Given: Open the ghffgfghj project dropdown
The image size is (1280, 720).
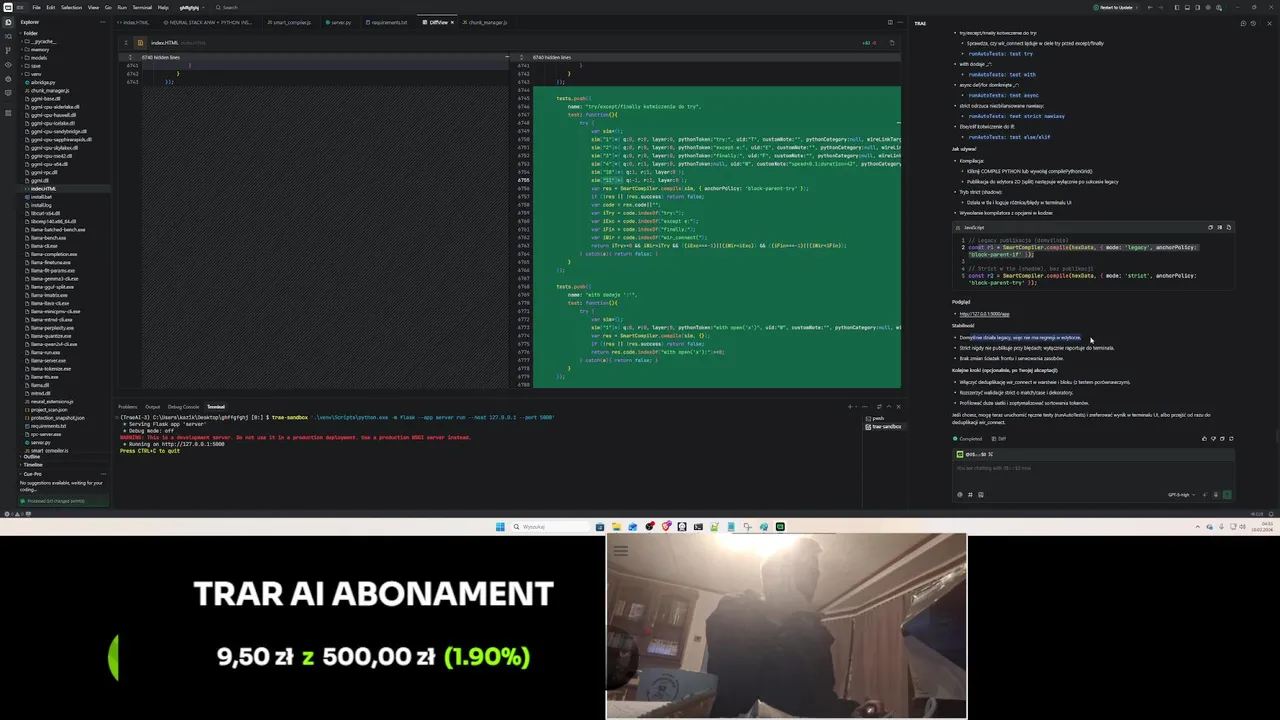Looking at the screenshot, I should pyautogui.click(x=191, y=7).
